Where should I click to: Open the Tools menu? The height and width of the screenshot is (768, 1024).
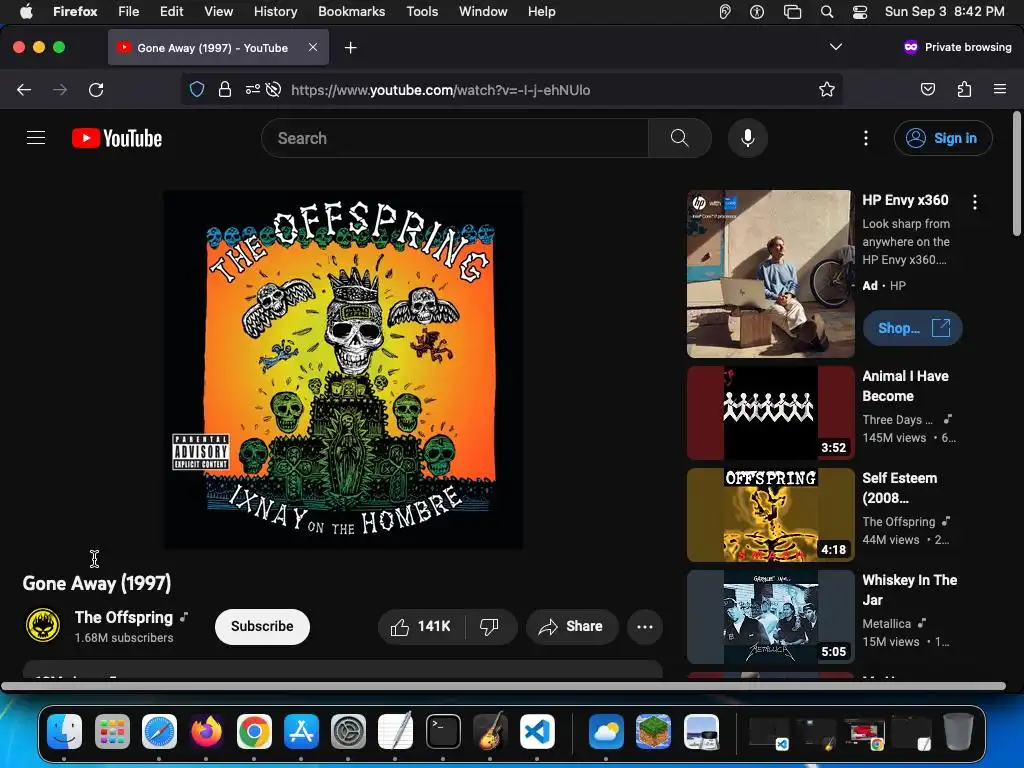point(422,12)
